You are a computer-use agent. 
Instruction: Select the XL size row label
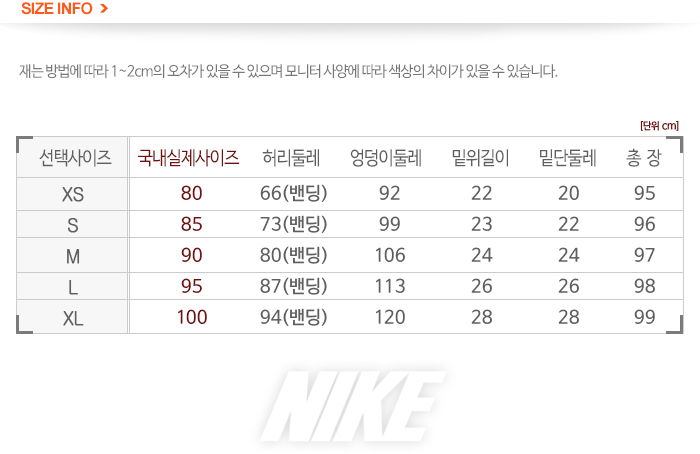tap(73, 318)
